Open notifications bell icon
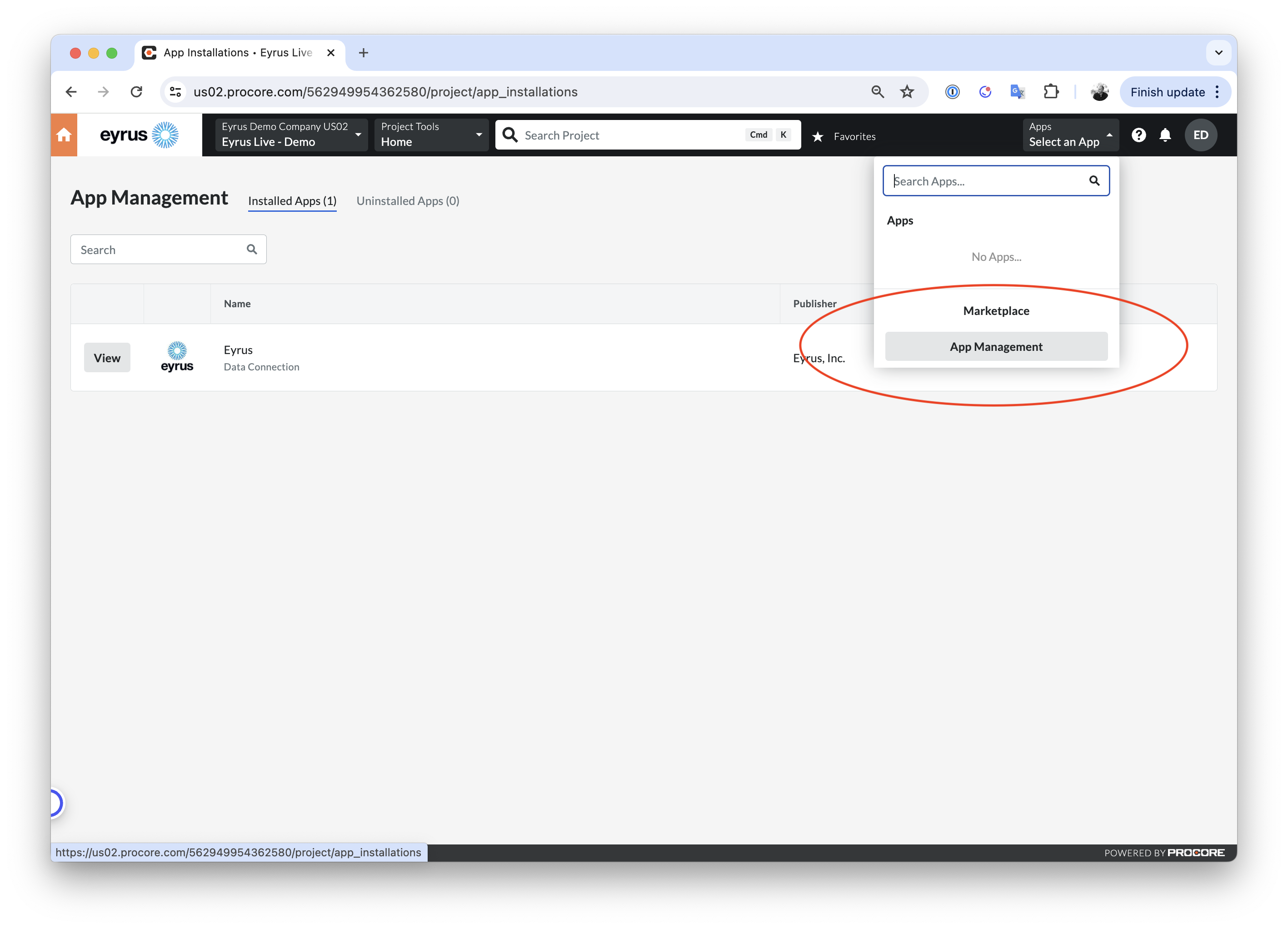The height and width of the screenshot is (929, 1288). click(1165, 135)
